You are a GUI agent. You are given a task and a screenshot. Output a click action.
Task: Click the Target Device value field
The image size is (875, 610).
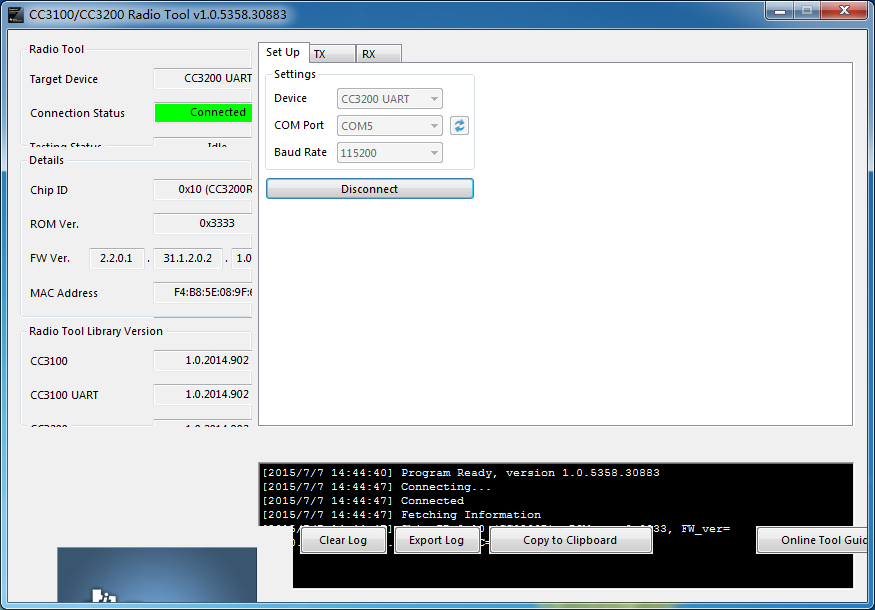(x=203, y=79)
